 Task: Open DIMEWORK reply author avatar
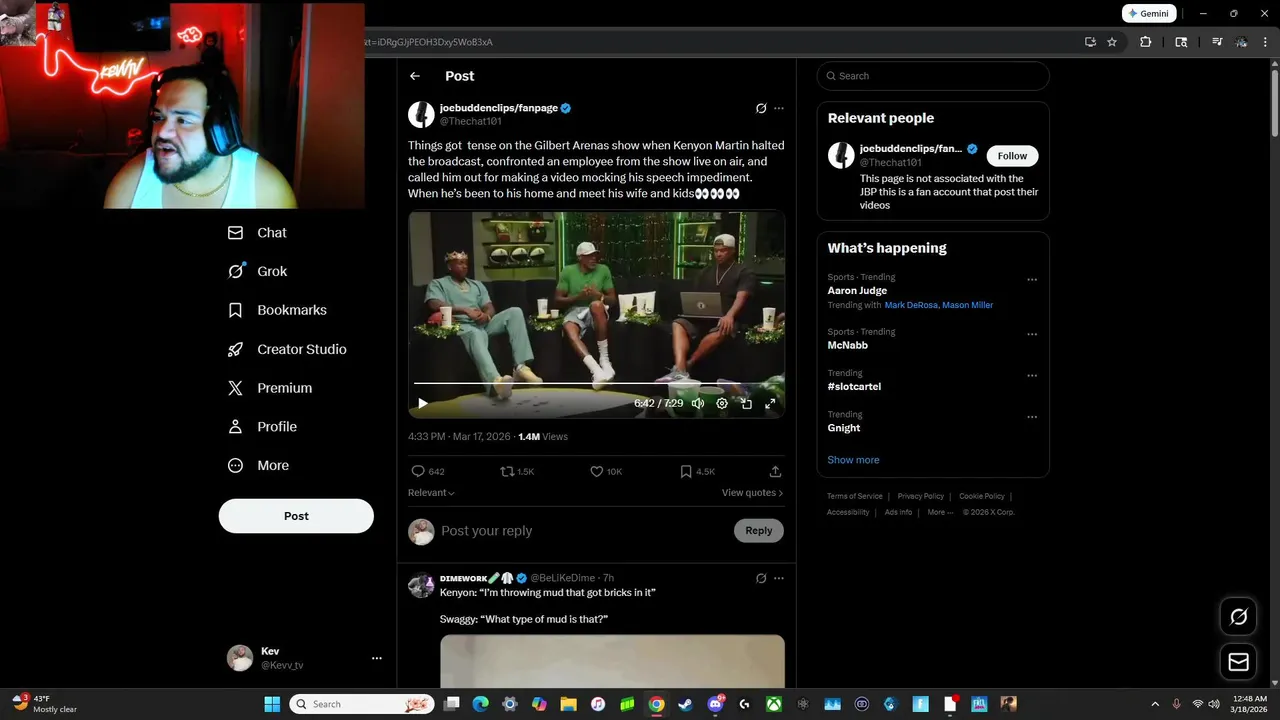click(421, 585)
